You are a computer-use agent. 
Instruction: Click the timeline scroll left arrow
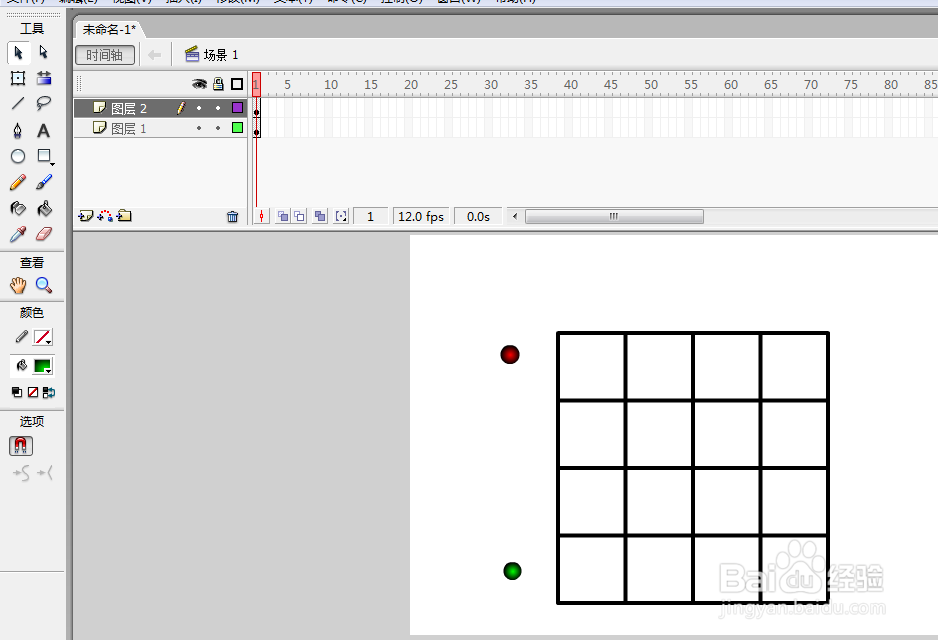514,216
